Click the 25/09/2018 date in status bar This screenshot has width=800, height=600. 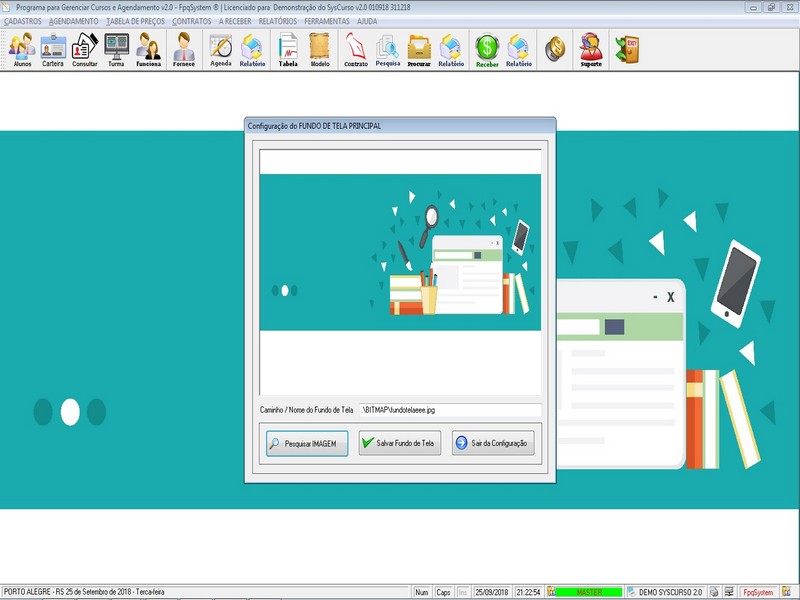click(x=492, y=592)
